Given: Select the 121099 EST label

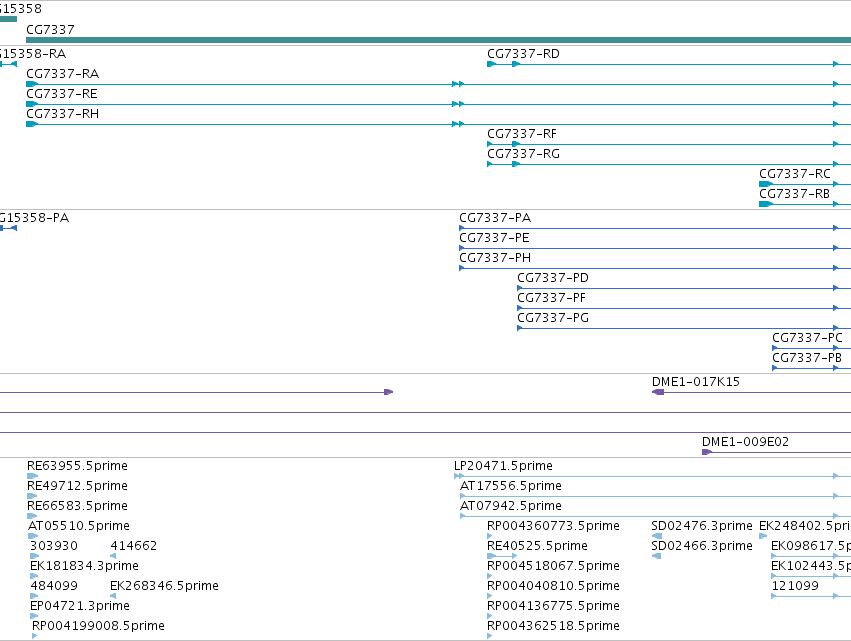Looking at the screenshot, I should [x=795, y=586].
